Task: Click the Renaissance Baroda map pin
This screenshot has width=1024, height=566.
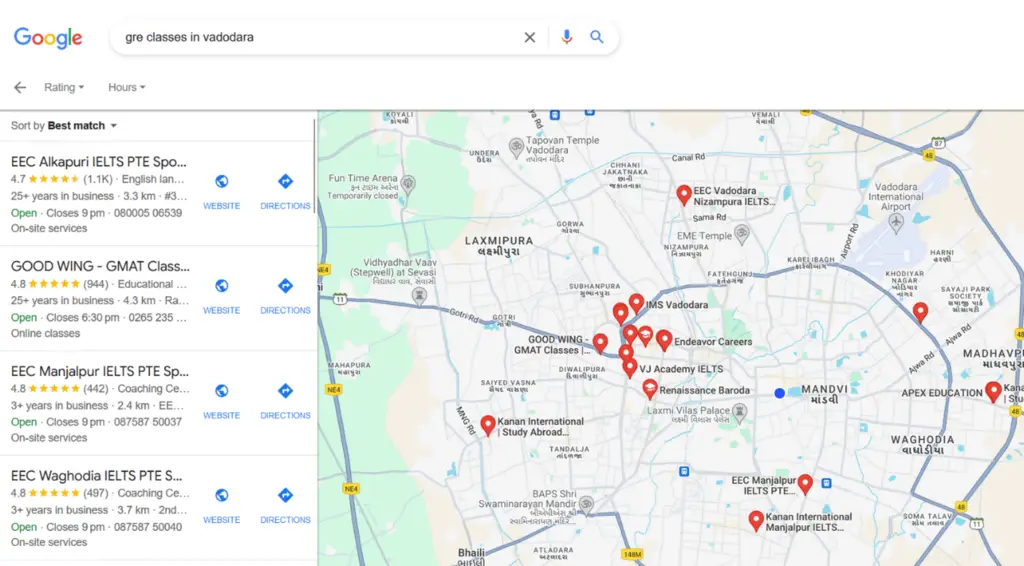Action: tap(650, 389)
